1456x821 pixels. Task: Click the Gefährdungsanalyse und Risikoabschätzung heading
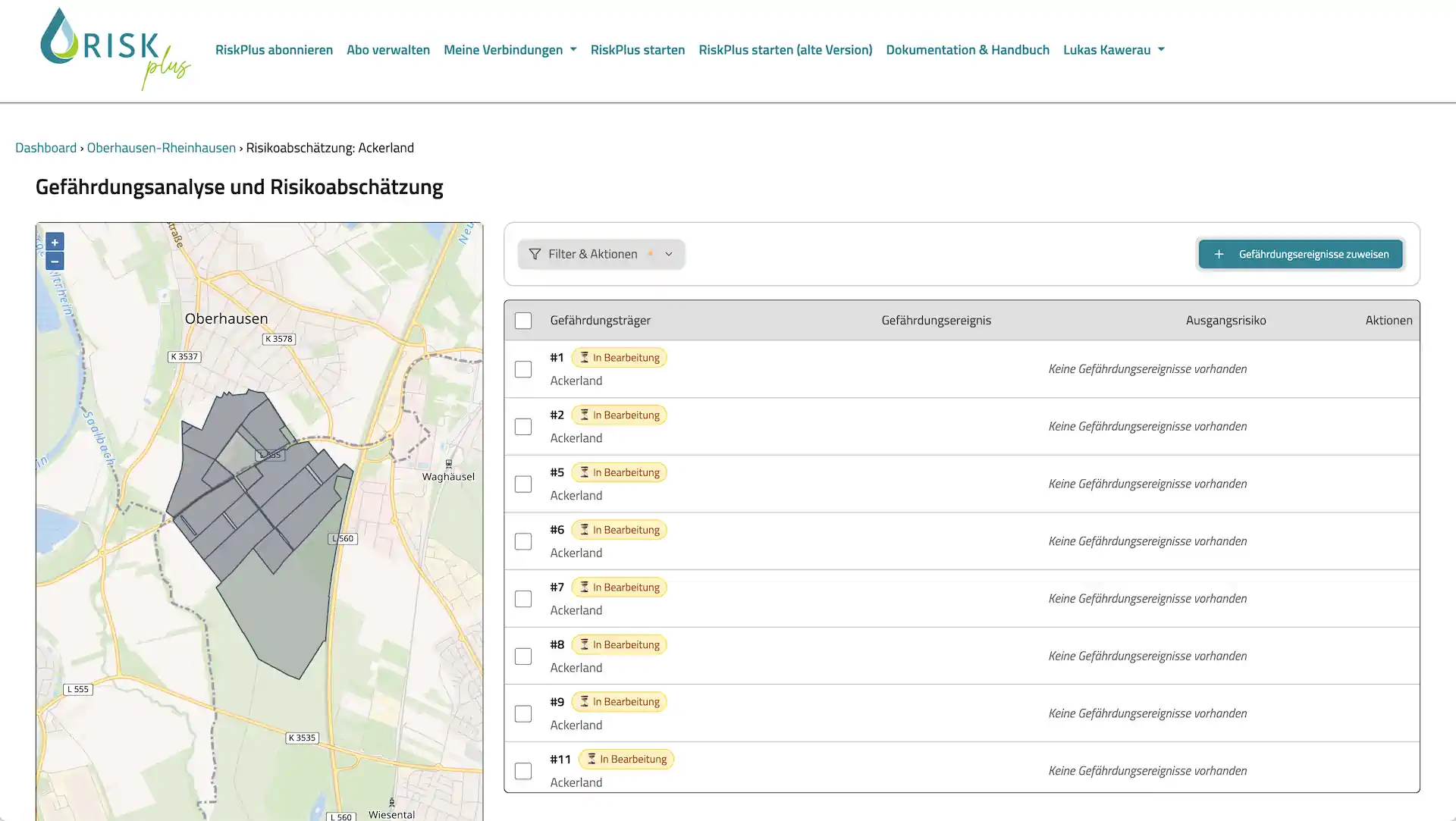coord(240,187)
